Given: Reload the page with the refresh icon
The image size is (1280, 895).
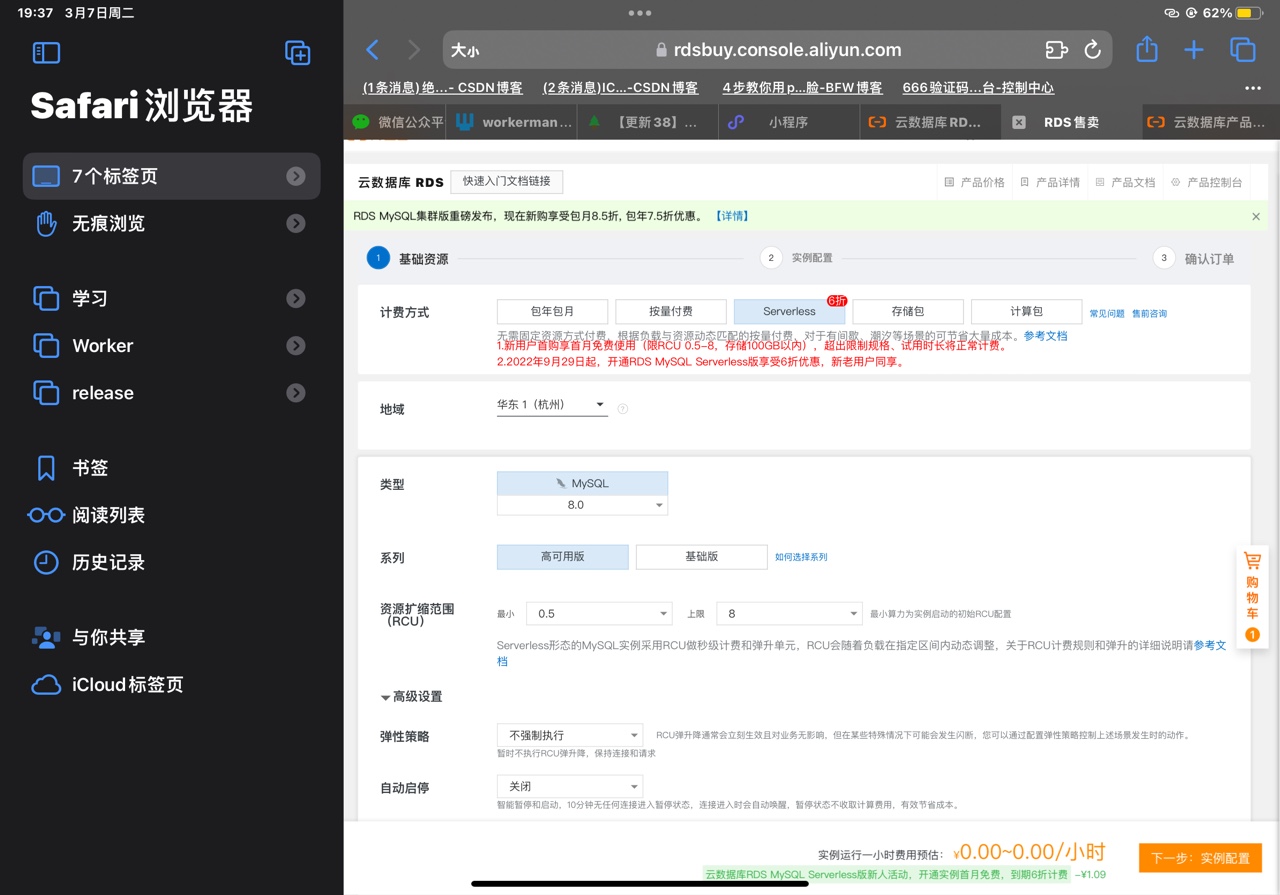Looking at the screenshot, I should click(x=1092, y=50).
